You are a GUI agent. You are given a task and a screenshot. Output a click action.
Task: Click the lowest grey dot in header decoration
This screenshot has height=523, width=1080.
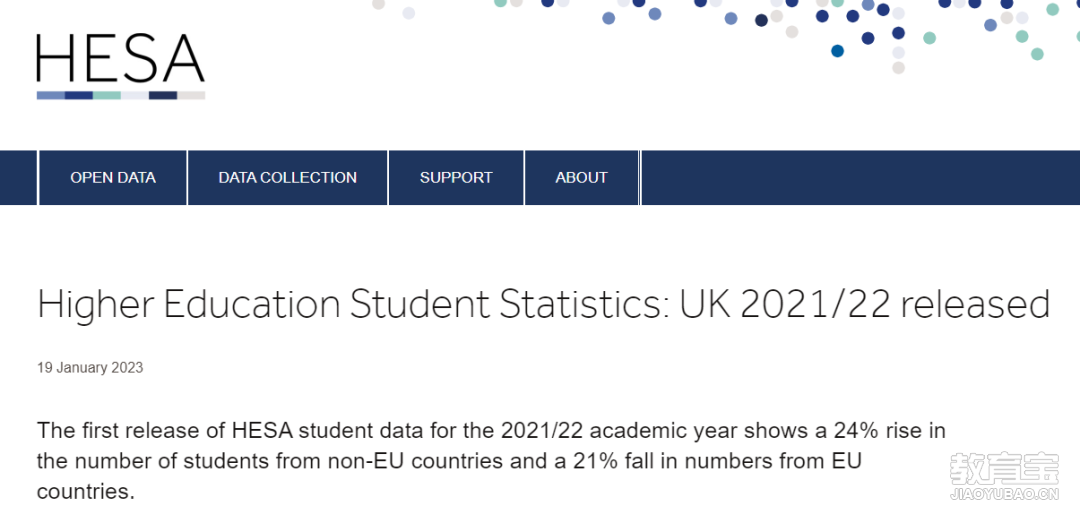point(898,68)
